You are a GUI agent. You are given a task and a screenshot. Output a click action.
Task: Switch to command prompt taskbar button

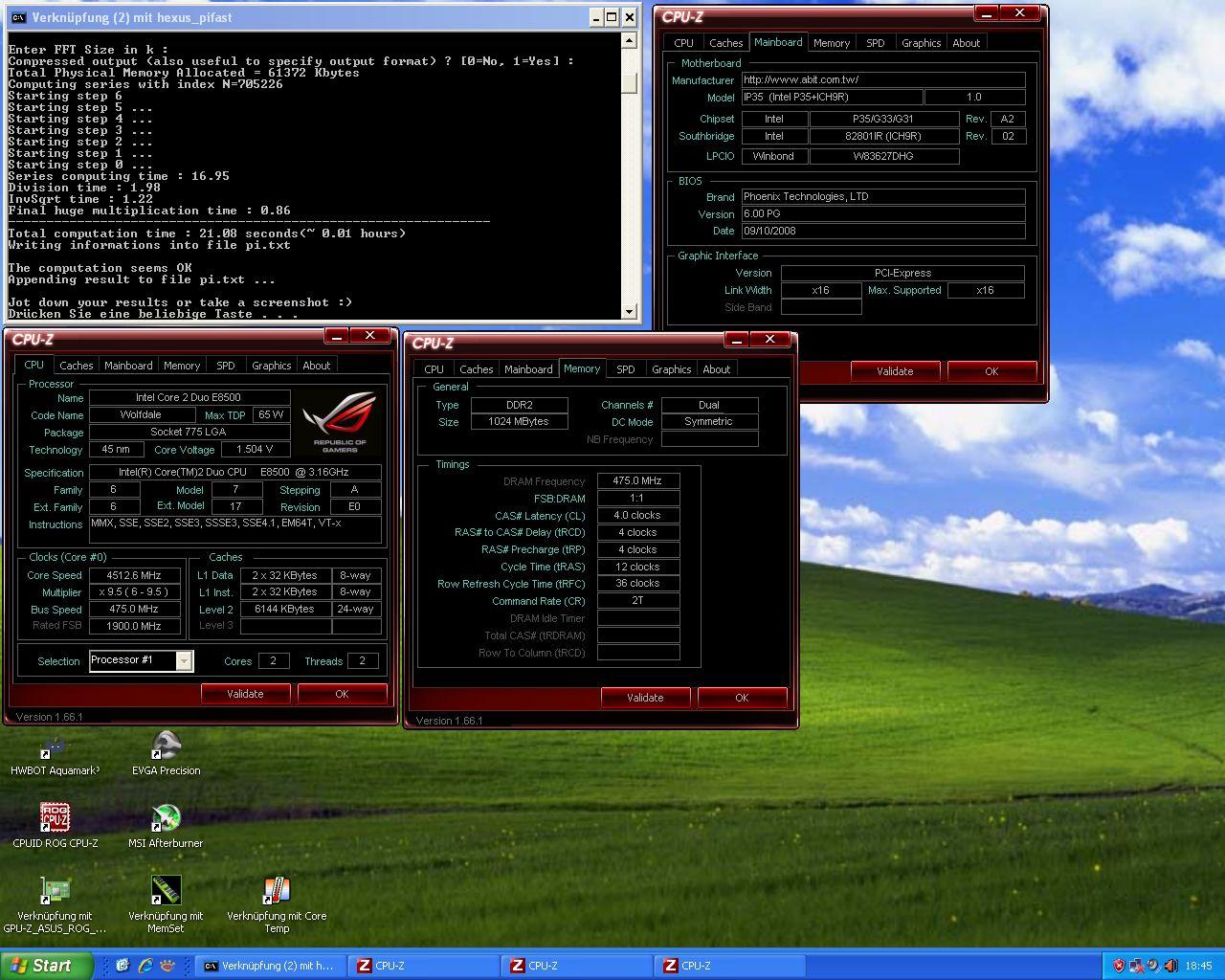pos(270,966)
